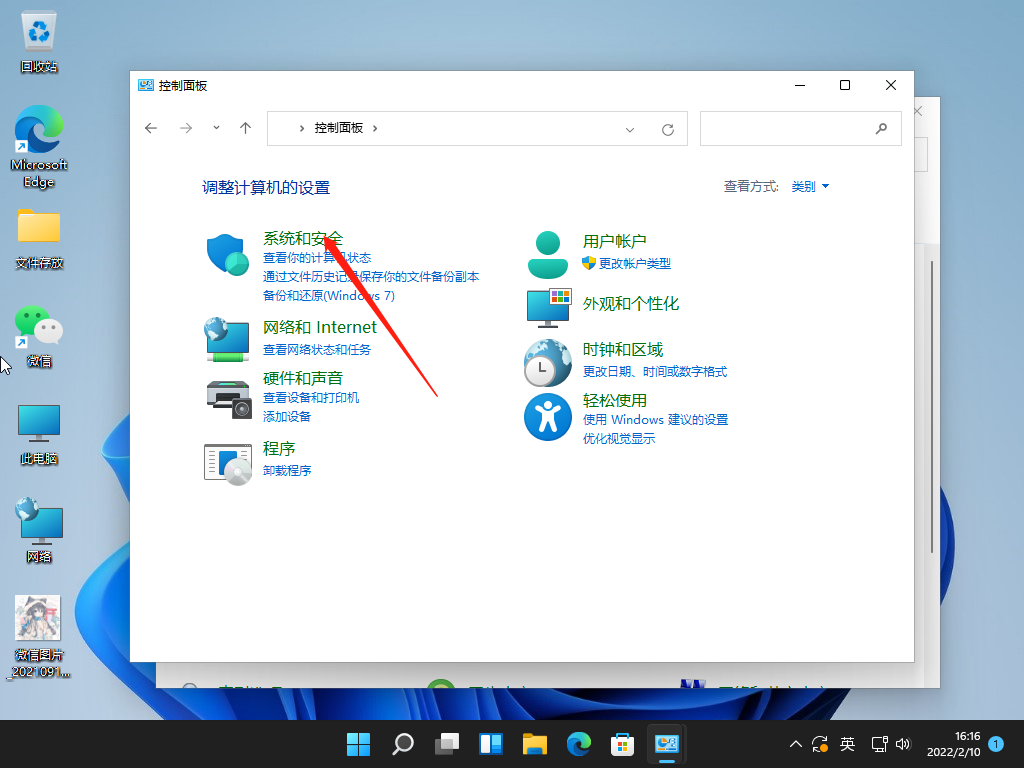Screen dimensions: 1024x768
Task: Click the Windows Start button on taskbar
Action: pos(358,744)
